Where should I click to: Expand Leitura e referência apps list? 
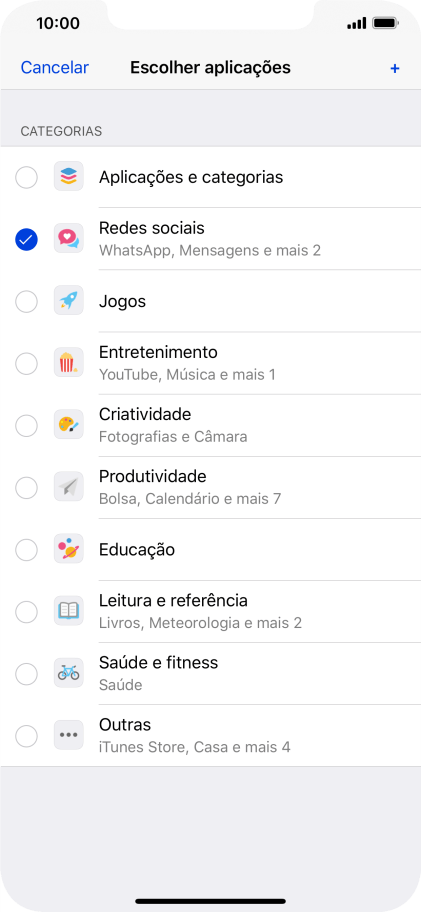pos(210,611)
